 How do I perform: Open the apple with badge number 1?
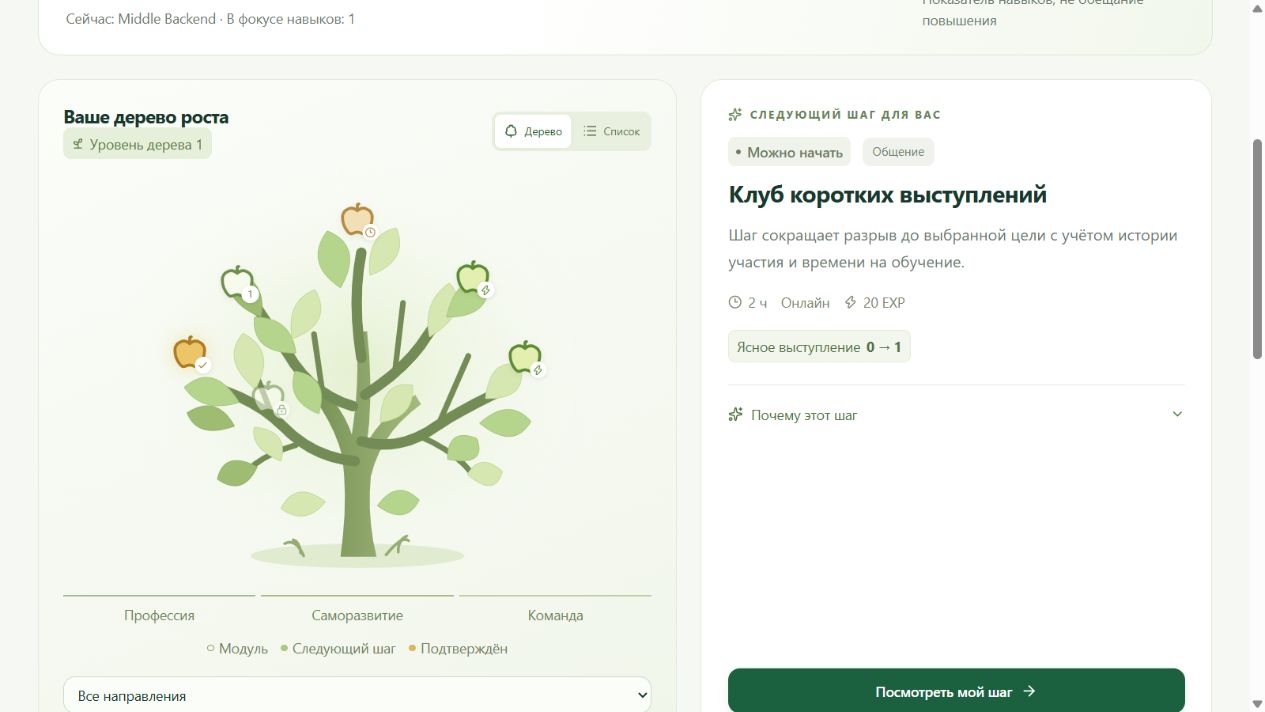point(238,283)
